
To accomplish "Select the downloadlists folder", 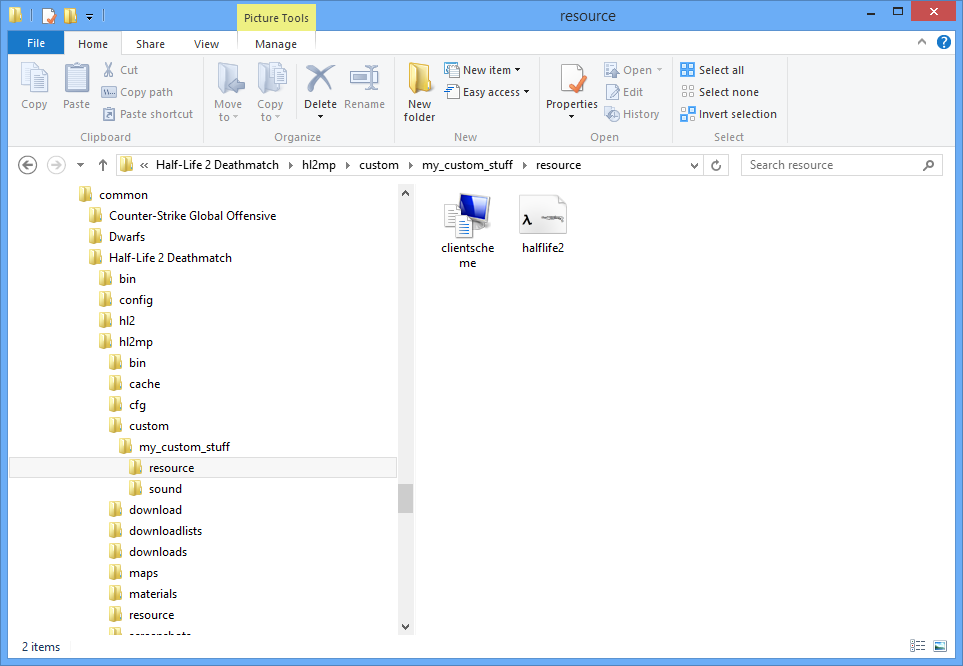I will pos(155,531).
